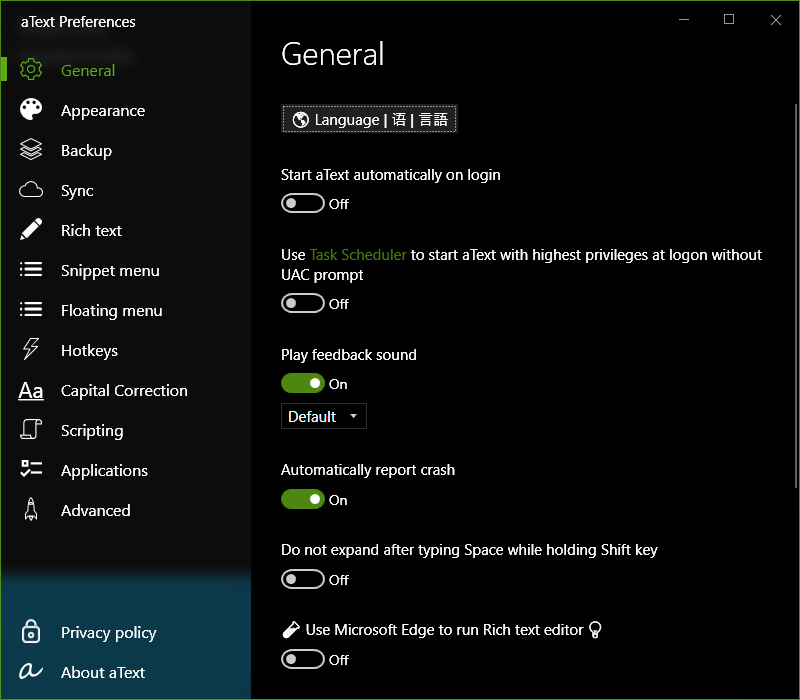Turn off Play feedback sound
The height and width of the screenshot is (700, 800).
click(x=303, y=384)
